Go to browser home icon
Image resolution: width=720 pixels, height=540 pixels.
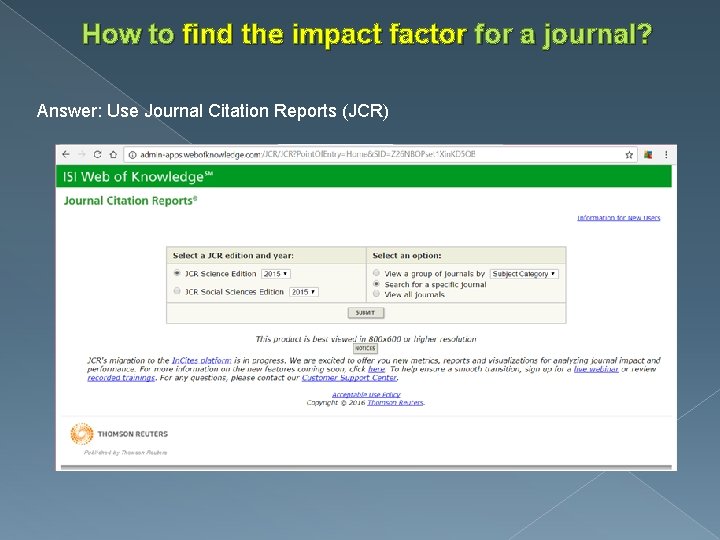click(x=113, y=154)
